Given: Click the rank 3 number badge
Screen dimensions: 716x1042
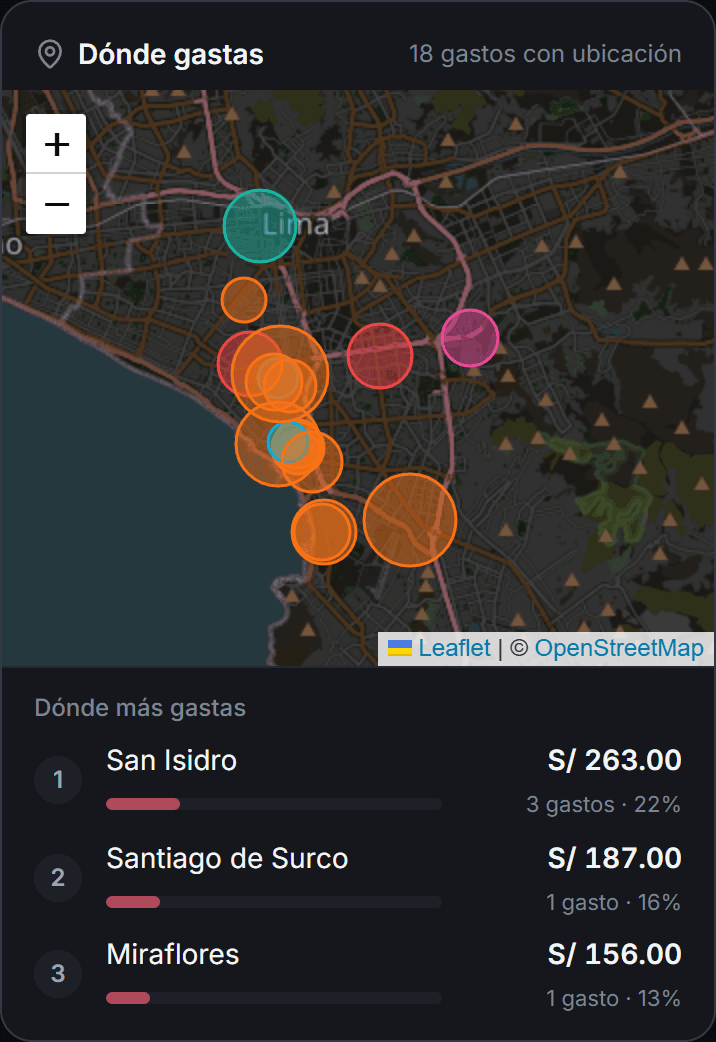Looking at the screenshot, I should pos(59,974).
